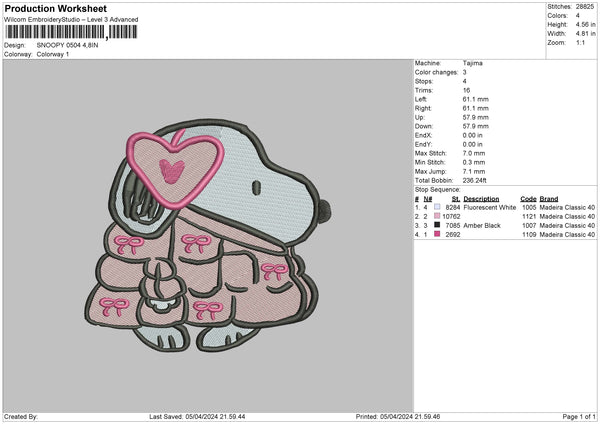Click the stitches count "28825"

[584, 7]
